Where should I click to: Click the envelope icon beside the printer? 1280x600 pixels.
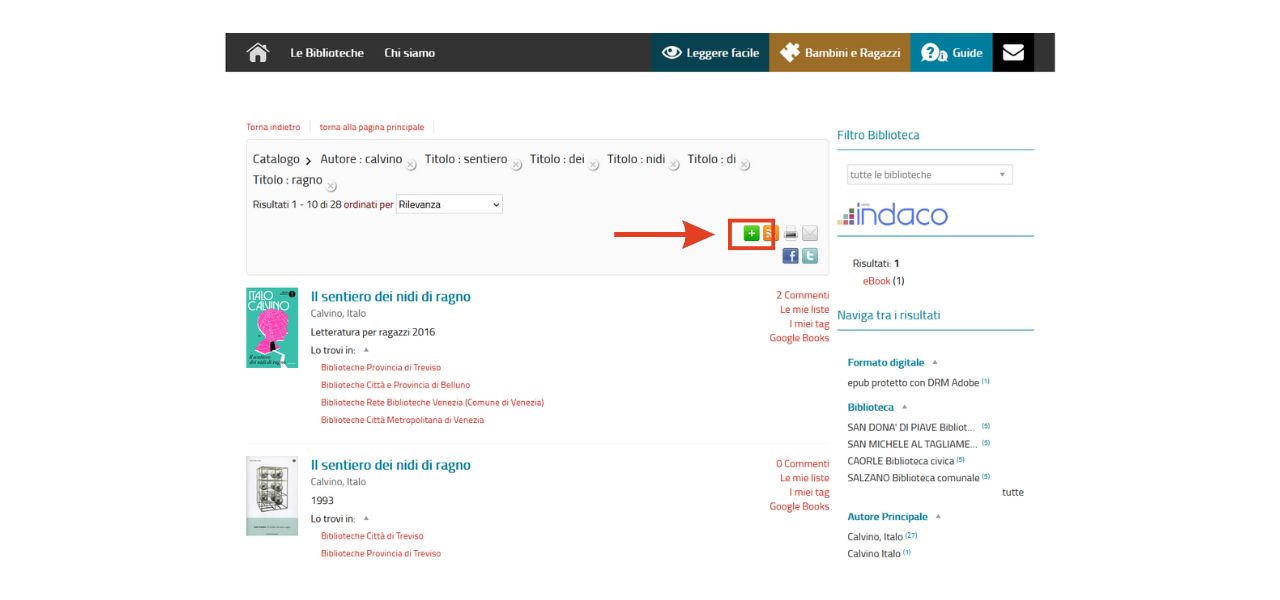click(810, 234)
